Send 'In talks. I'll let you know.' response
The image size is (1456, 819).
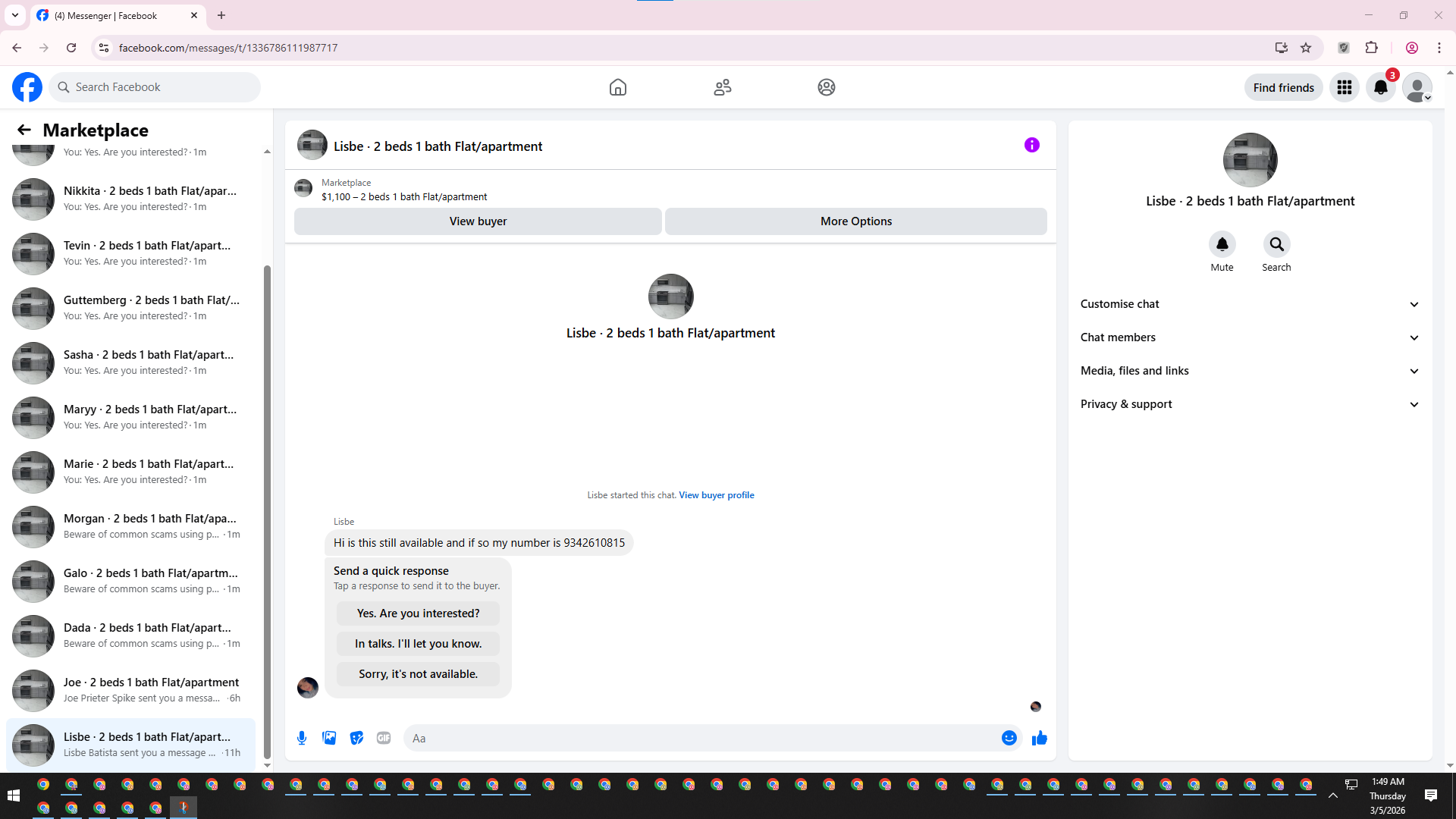pos(418,644)
